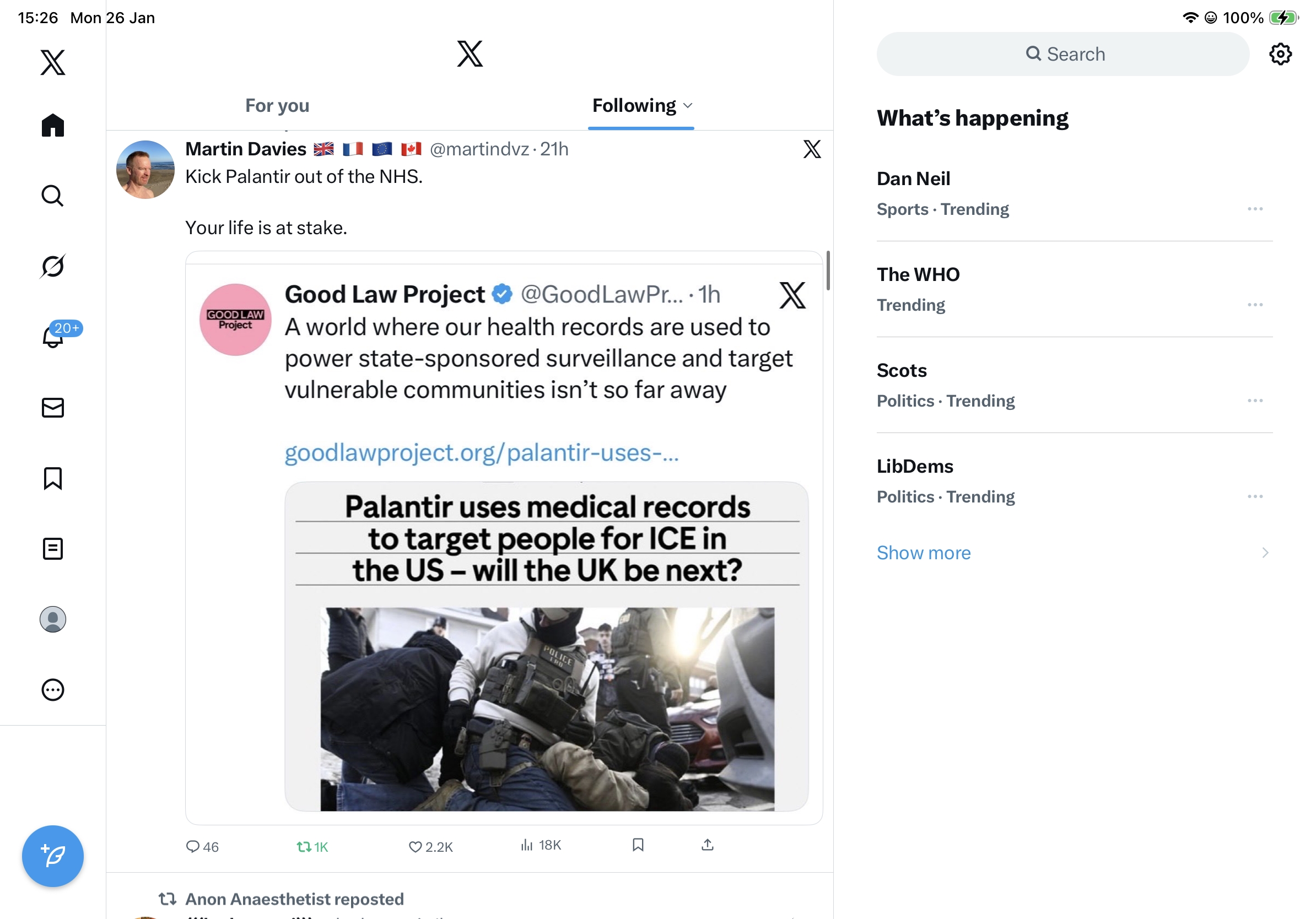Click the Search input field
This screenshot has height=919, width=1316.
tap(1062, 54)
